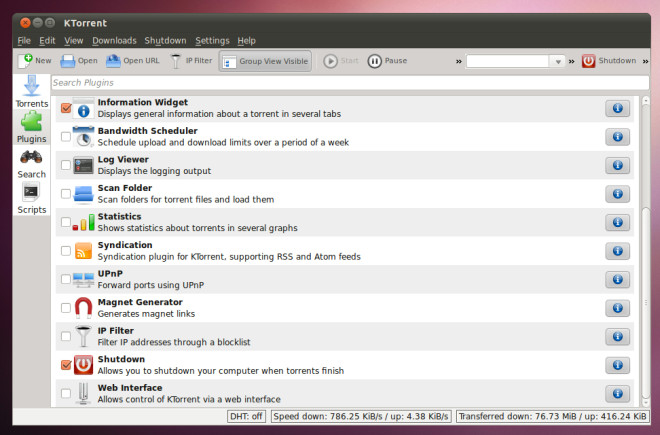The image size is (660, 435).
Task: Open the Help menu
Action: 246,41
